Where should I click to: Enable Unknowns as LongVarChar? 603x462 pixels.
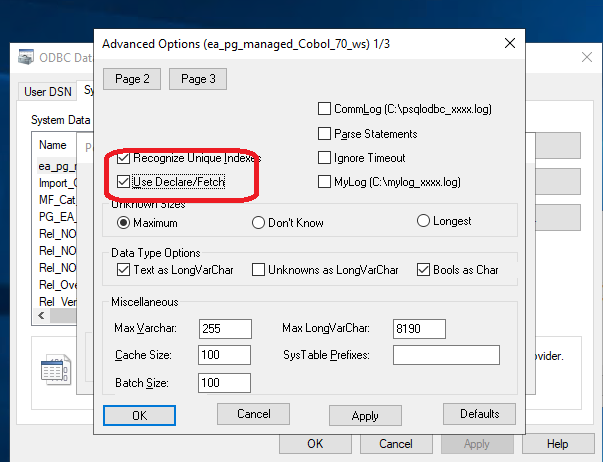click(258, 270)
